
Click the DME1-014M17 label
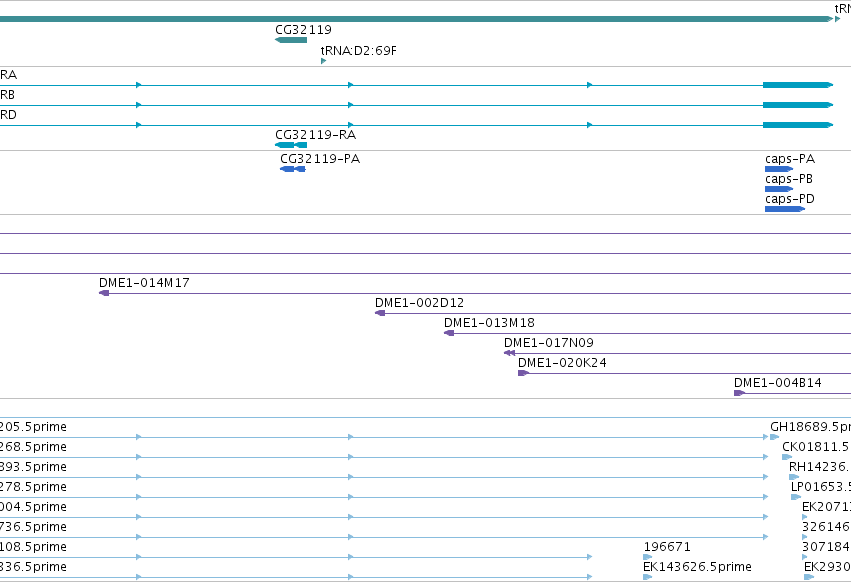(144, 282)
